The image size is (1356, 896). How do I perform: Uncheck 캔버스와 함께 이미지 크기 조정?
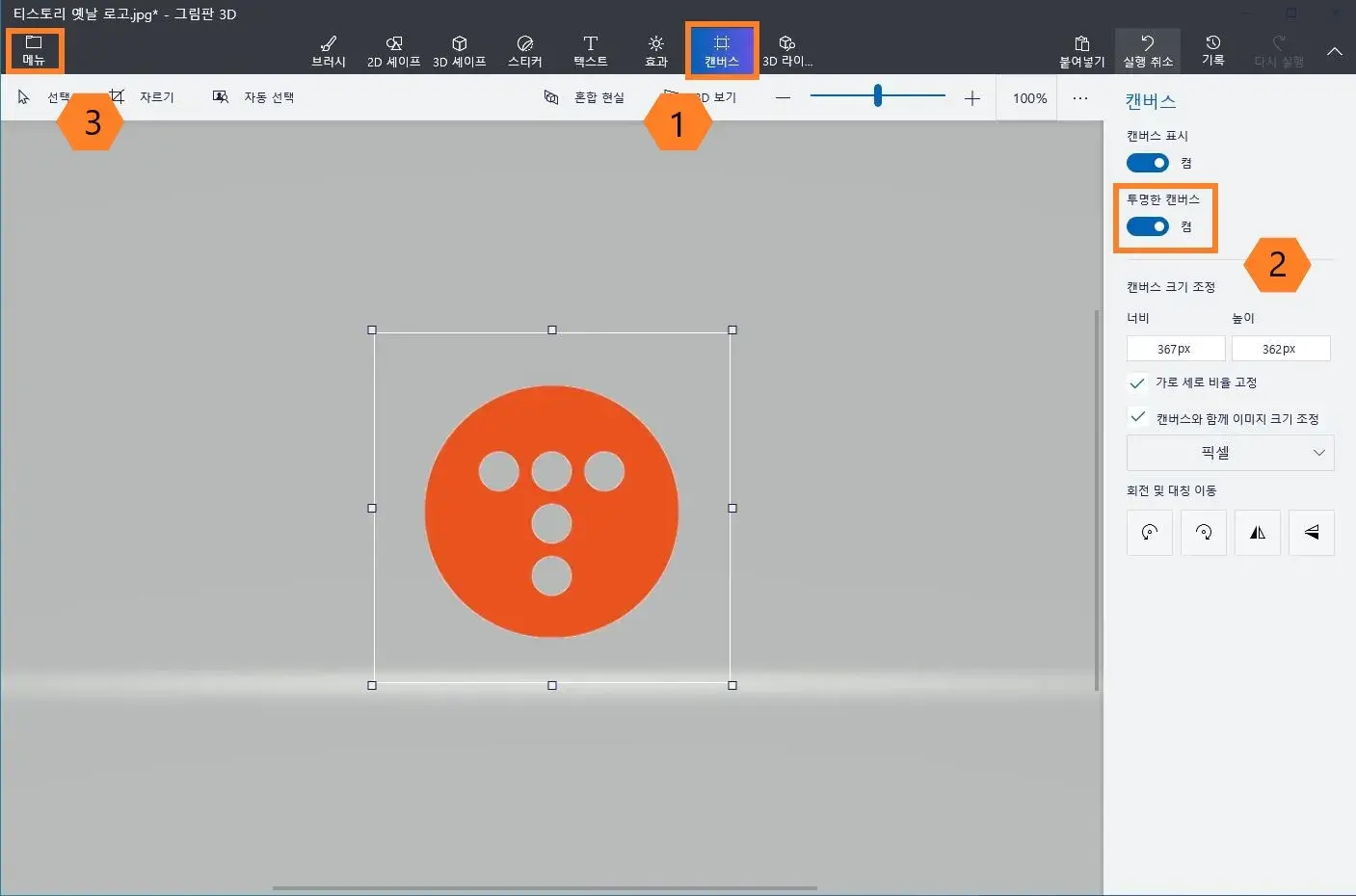pos(1137,417)
